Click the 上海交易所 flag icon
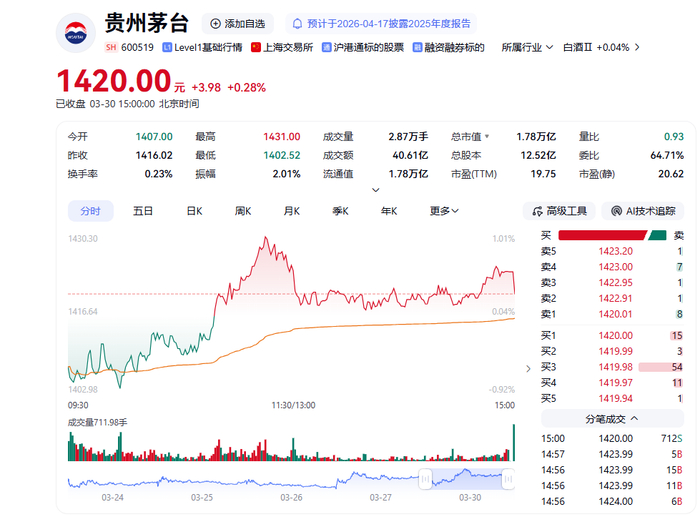 pyautogui.click(x=256, y=47)
